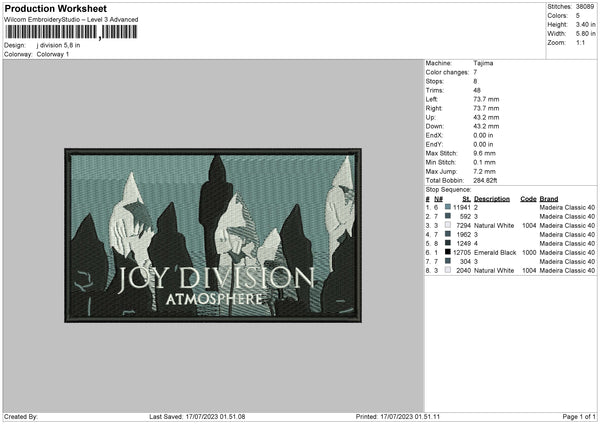
Task: Click the Max Jump value '7.2 mm'
Action: pyautogui.click(x=484, y=171)
